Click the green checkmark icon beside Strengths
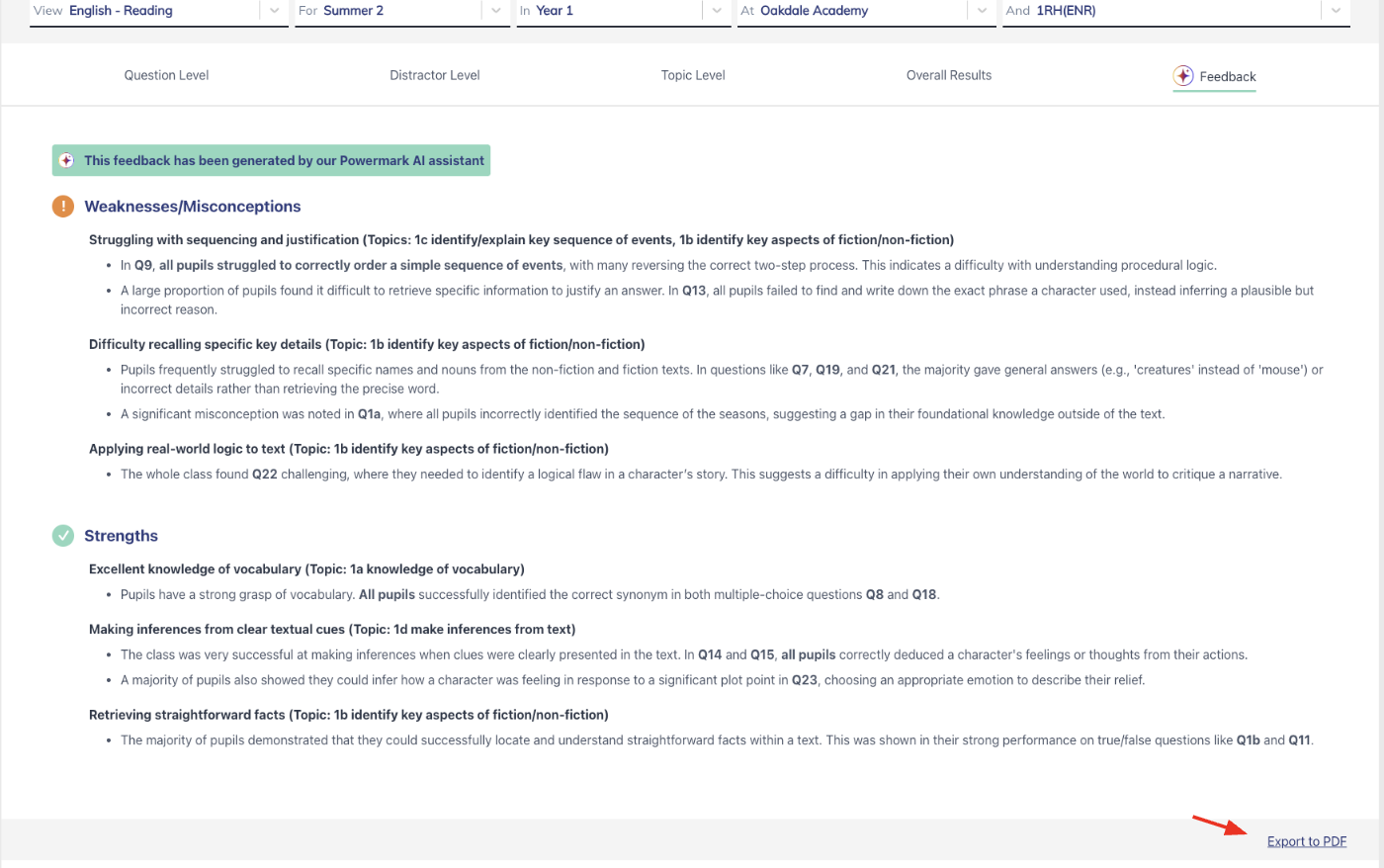 [62, 536]
